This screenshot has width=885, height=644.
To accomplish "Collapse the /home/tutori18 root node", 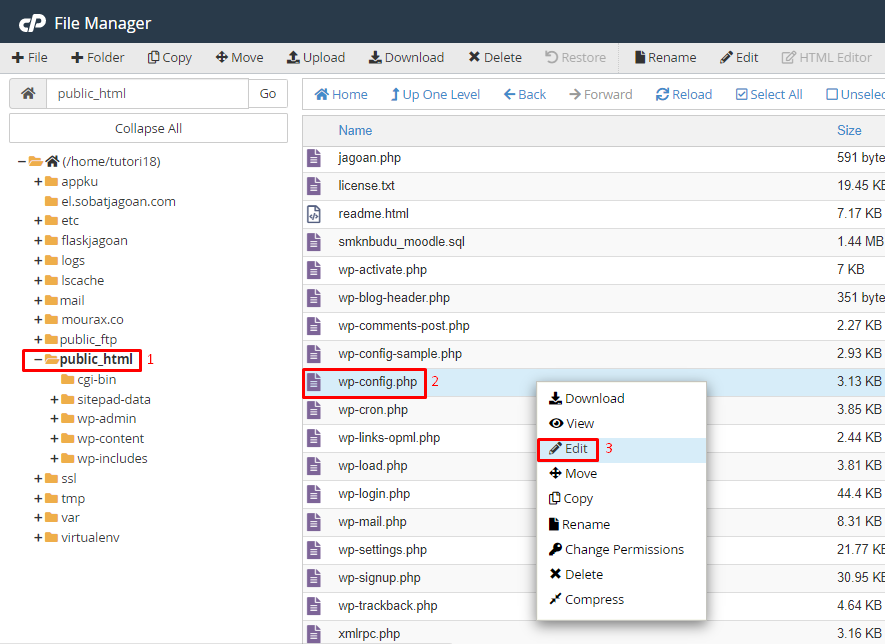I will pyautogui.click(x=21, y=161).
